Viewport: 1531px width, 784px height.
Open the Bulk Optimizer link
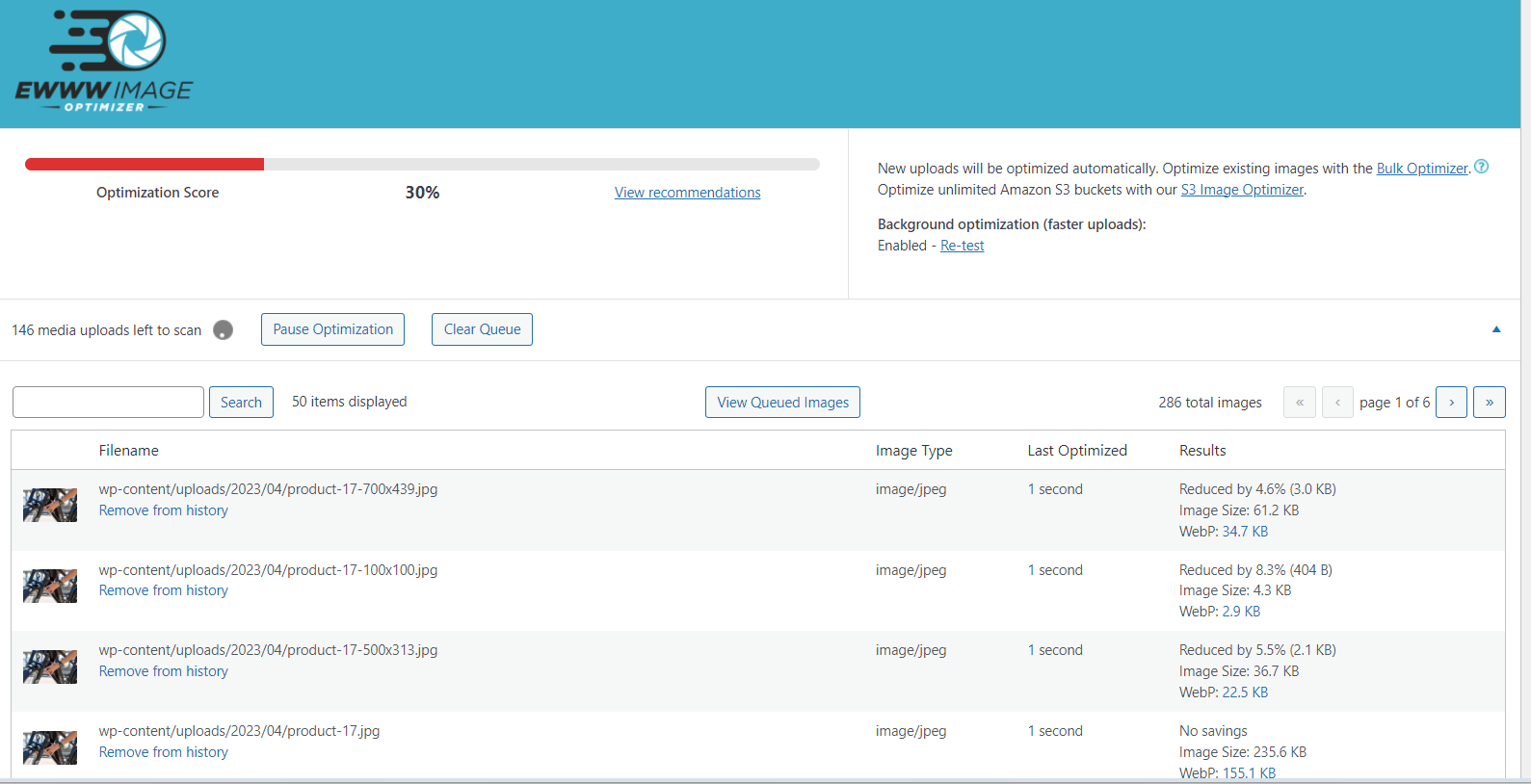(x=1422, y=169)
